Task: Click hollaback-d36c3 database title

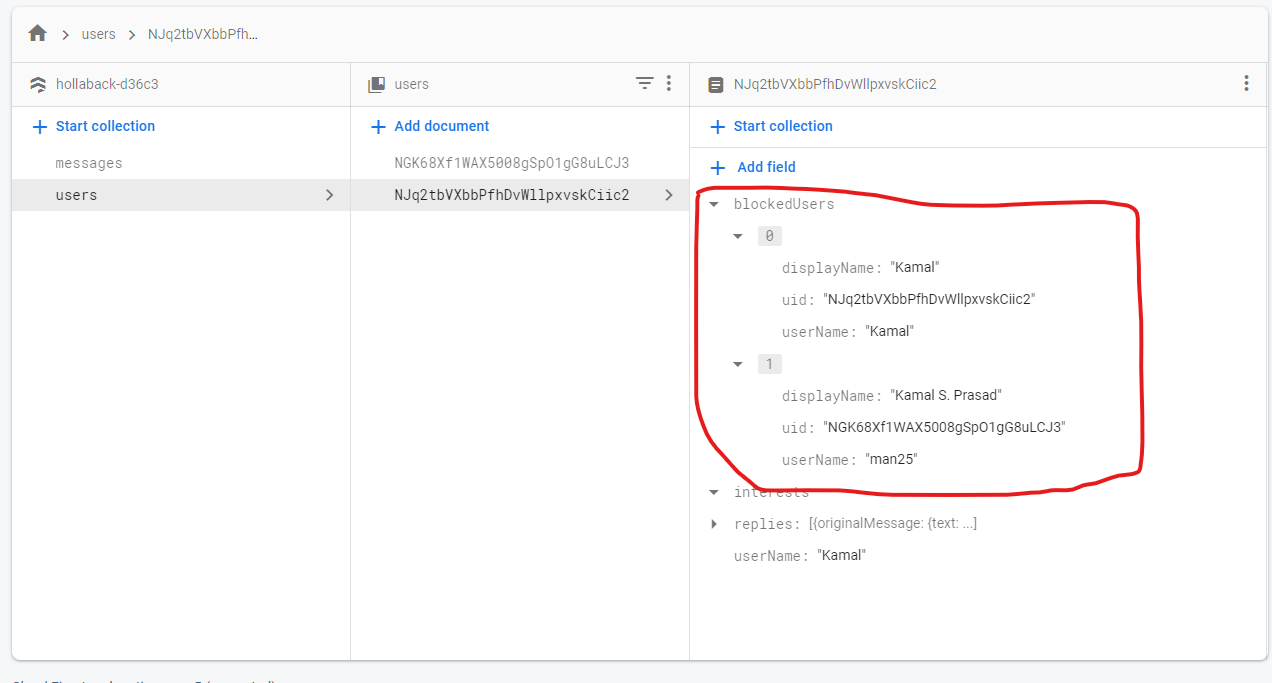Action: [x=107, y=84]
